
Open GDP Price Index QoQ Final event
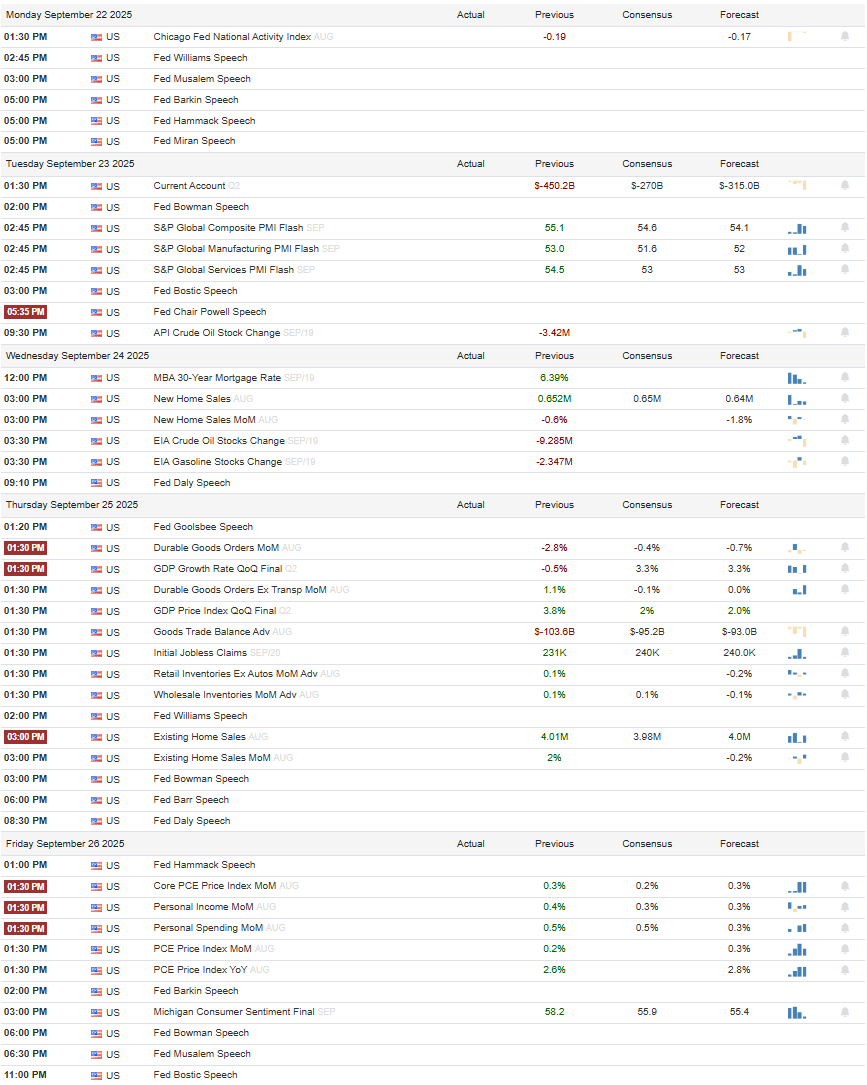point(215,610)
